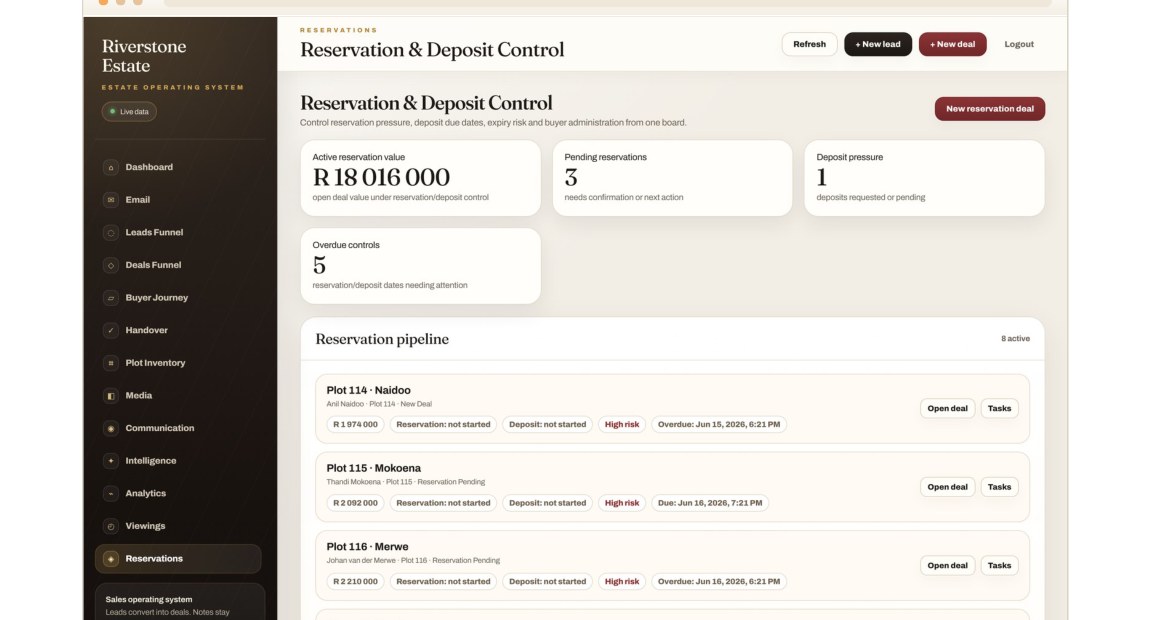Click Due: Jun 16, 2026, 7:21 PM chip
Screen dimensions: 1150x620
(x=710, y=503)
